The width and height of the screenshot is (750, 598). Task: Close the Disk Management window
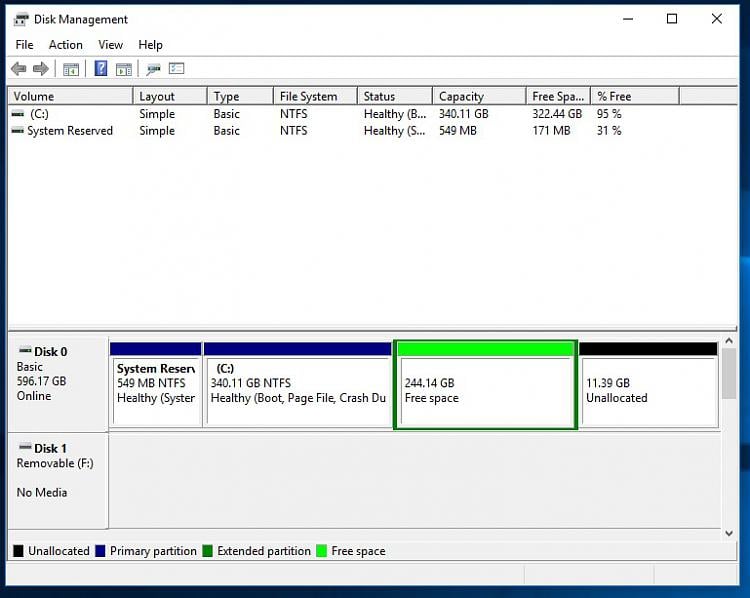point(717,19)
